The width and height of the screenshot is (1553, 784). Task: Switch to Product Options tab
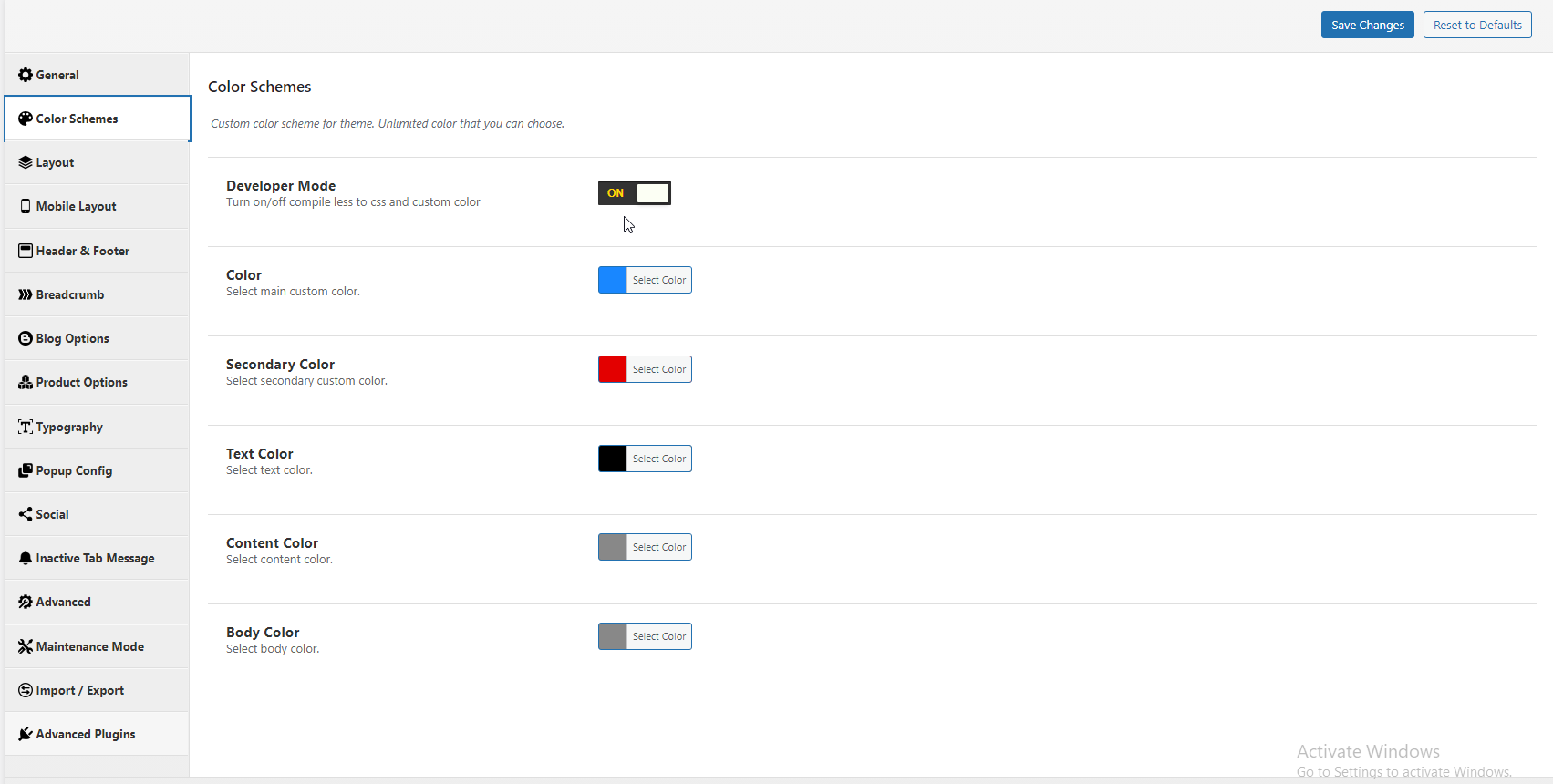tap(81, 383)
